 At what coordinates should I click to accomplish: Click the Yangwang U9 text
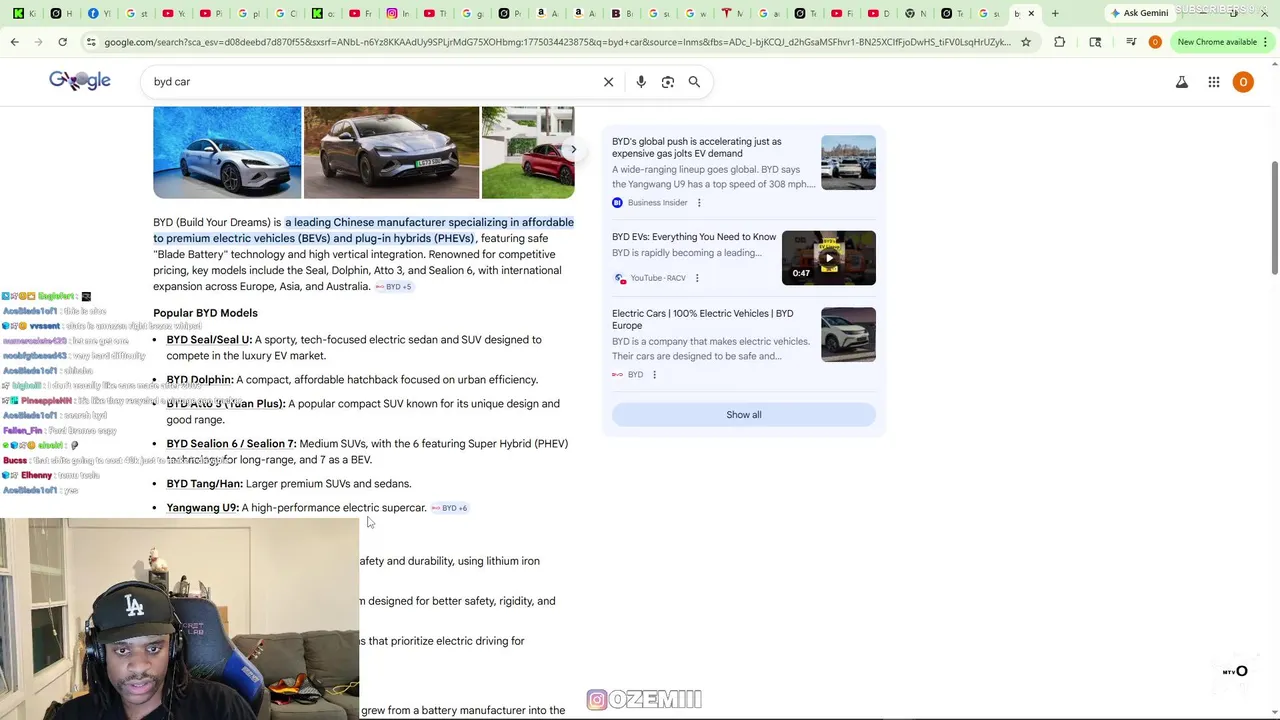click(x=202, y=508)
